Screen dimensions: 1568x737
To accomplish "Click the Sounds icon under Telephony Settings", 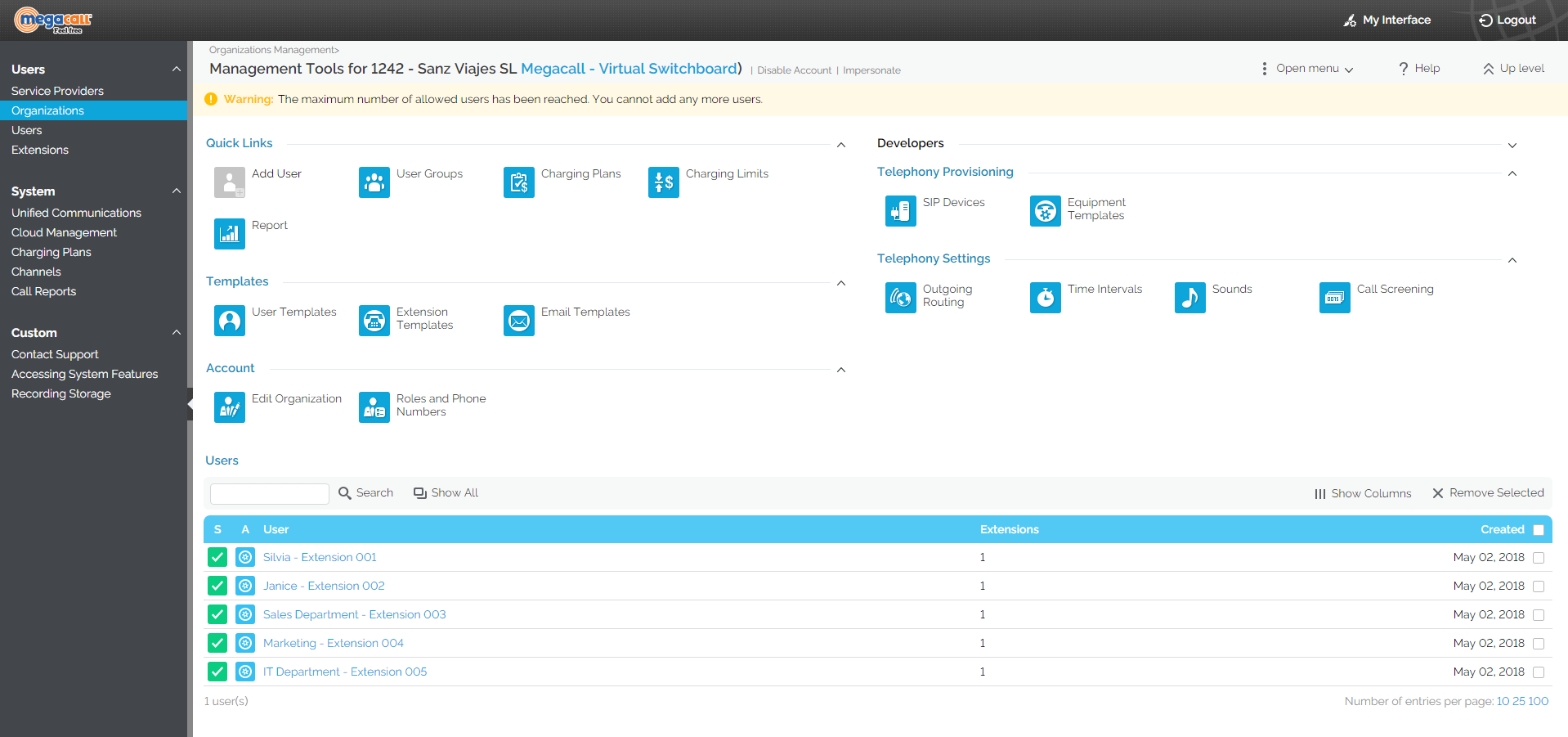I will tap(1189, 297).
